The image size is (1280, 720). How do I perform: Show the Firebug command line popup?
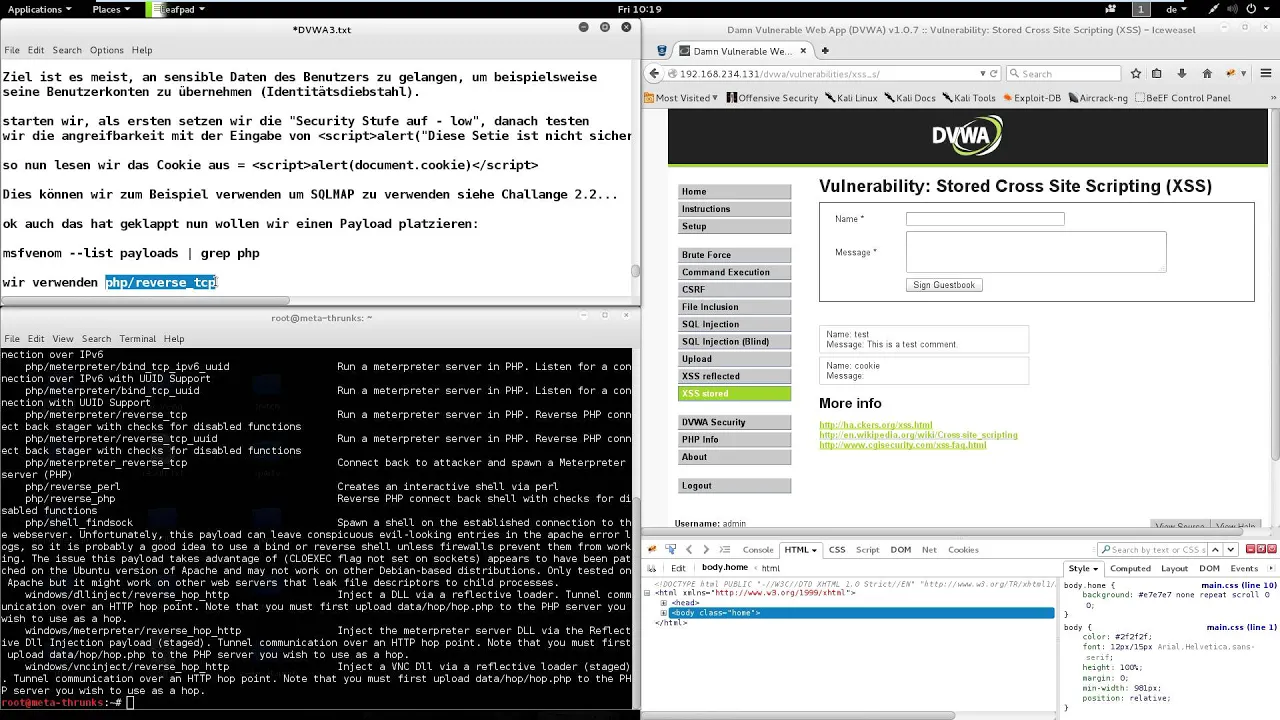(x=724, y=549)
